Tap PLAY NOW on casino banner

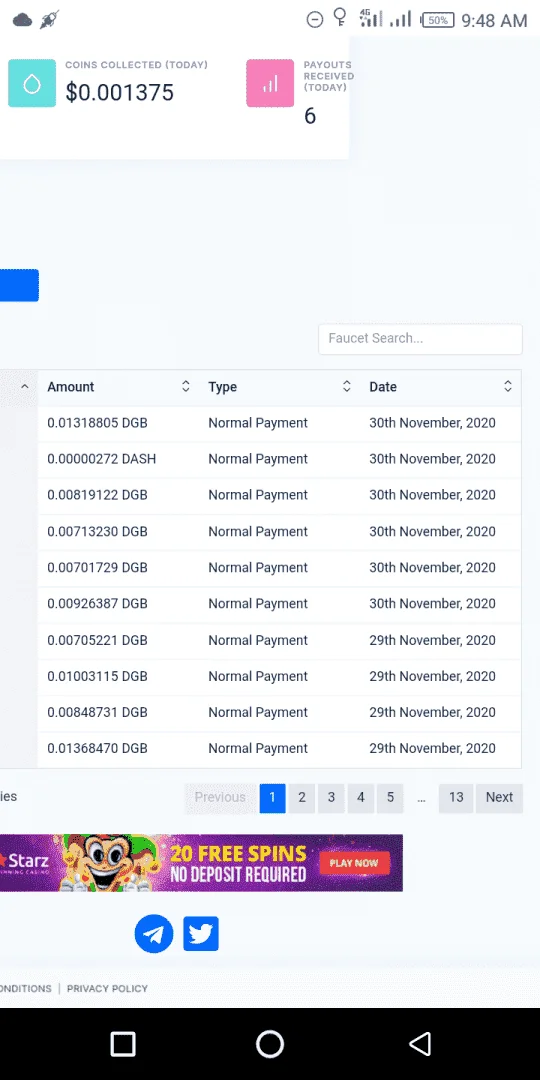pos(354,863)
